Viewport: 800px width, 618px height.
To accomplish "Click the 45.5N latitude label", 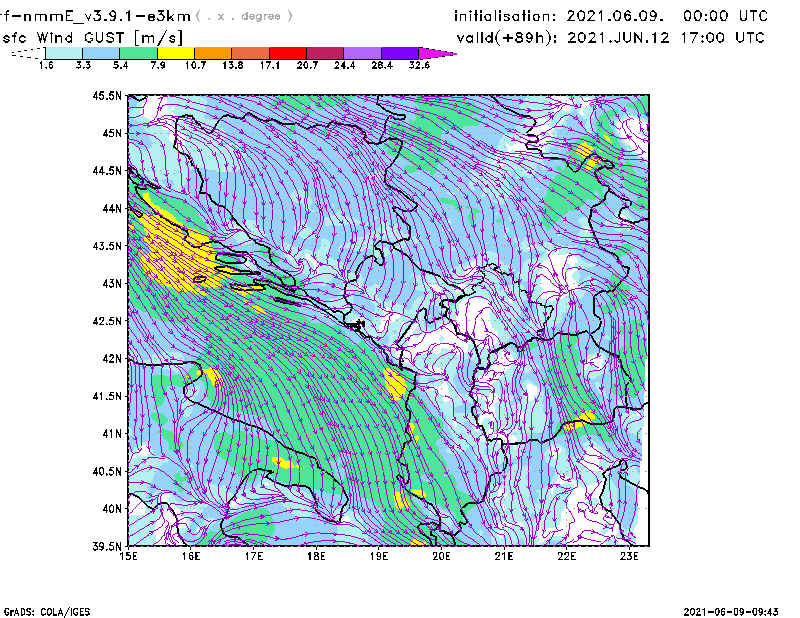I will [107, 95].
